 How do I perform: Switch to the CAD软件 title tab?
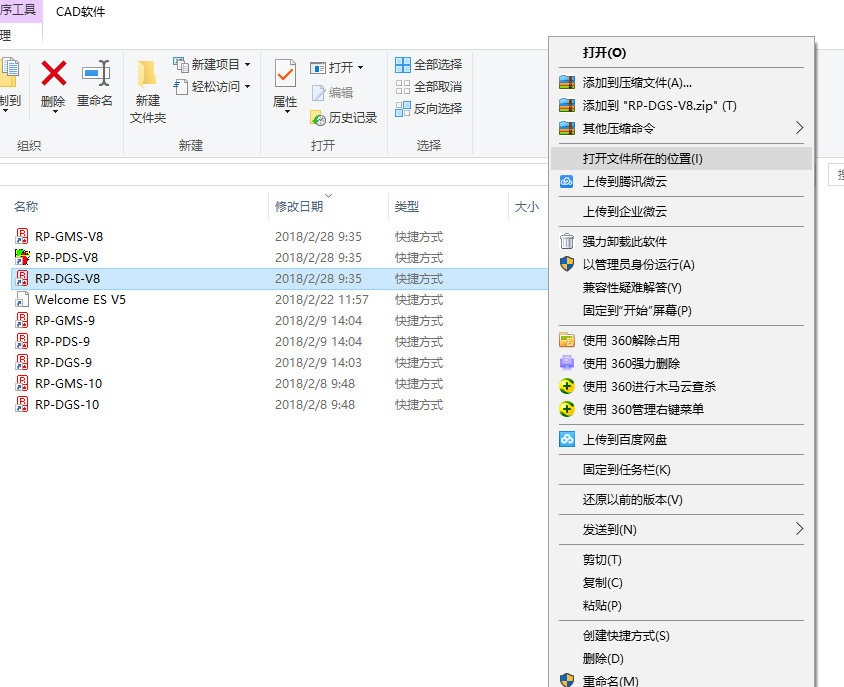point(80,12)
